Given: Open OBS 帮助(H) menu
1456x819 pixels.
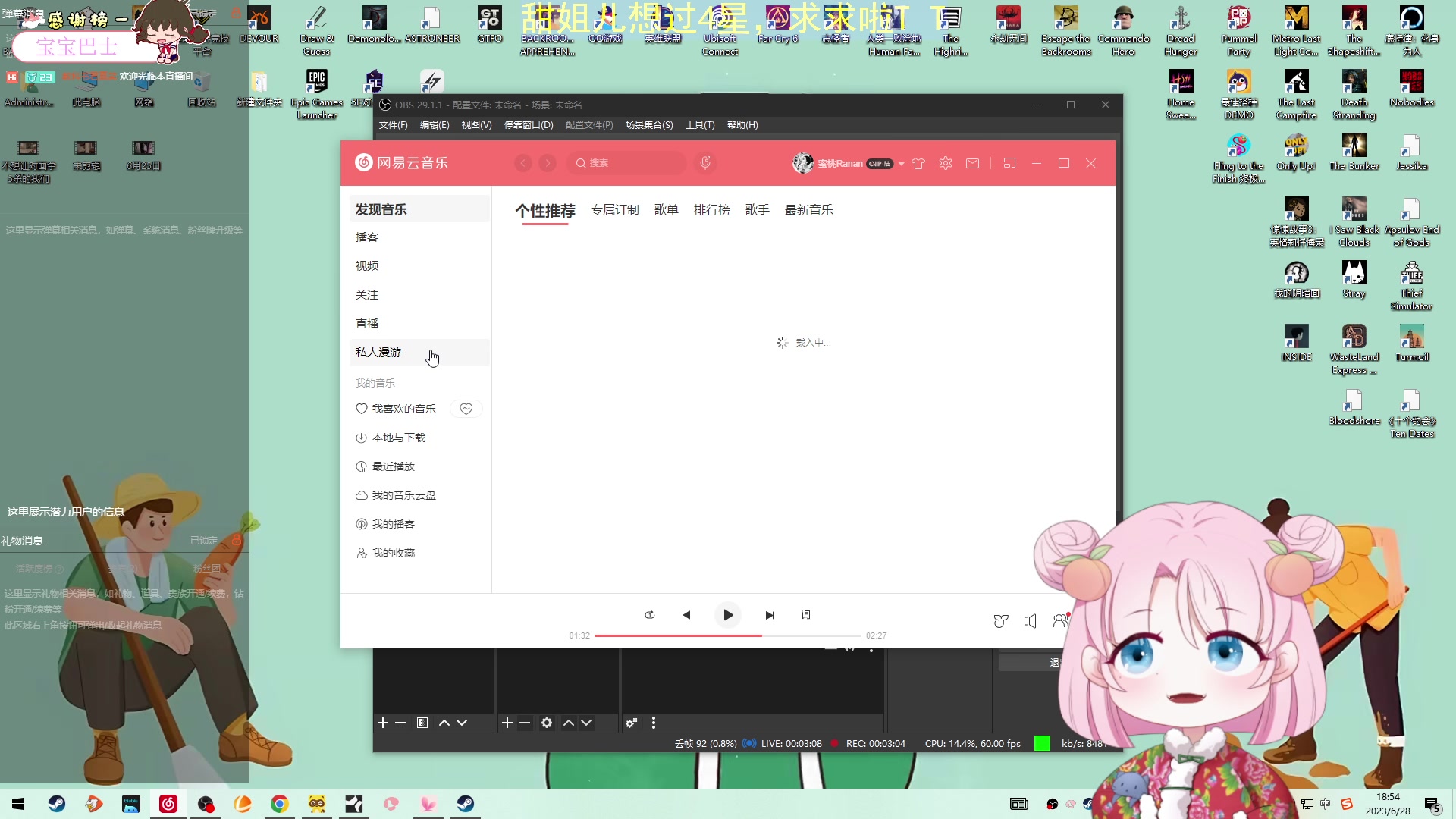Looking at the screenshot, I should click(x=742, y=125).
